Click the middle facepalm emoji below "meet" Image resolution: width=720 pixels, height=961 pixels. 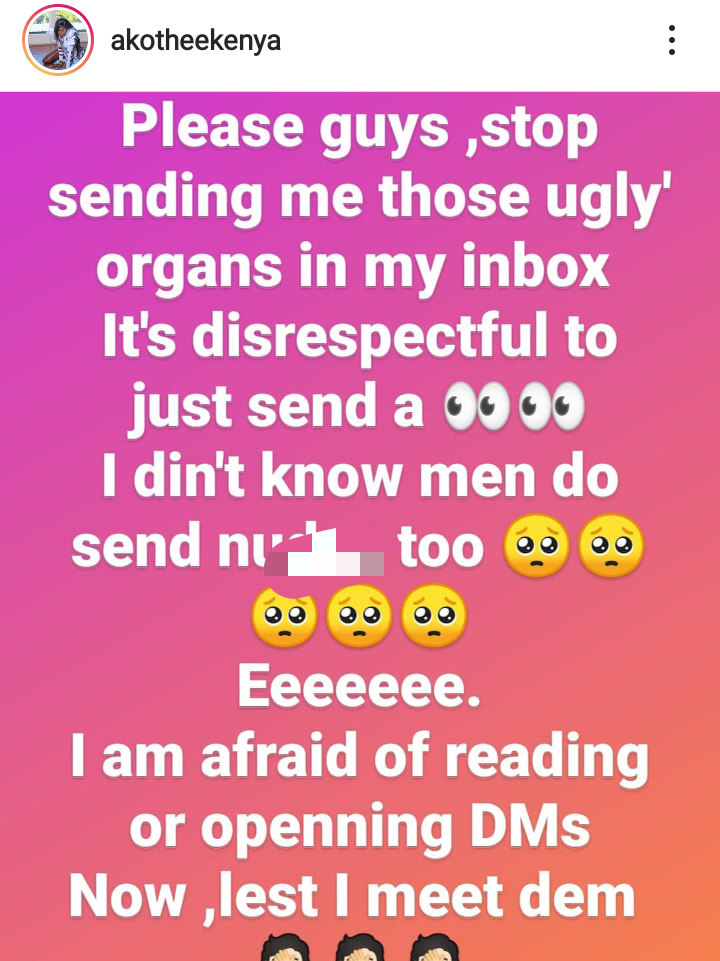coord(360,946)
